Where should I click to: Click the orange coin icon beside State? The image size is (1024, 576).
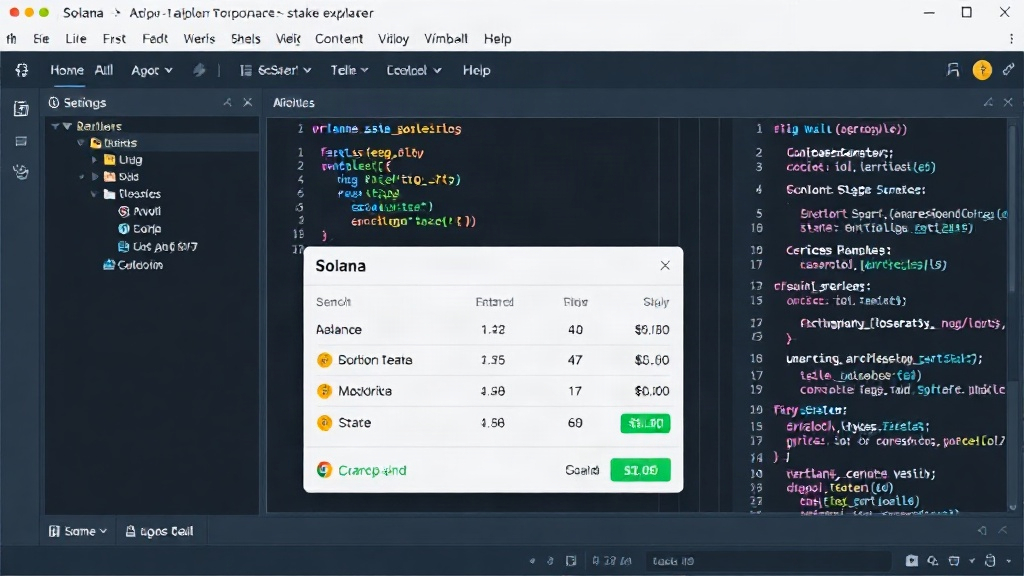click(x=324, y=423)
